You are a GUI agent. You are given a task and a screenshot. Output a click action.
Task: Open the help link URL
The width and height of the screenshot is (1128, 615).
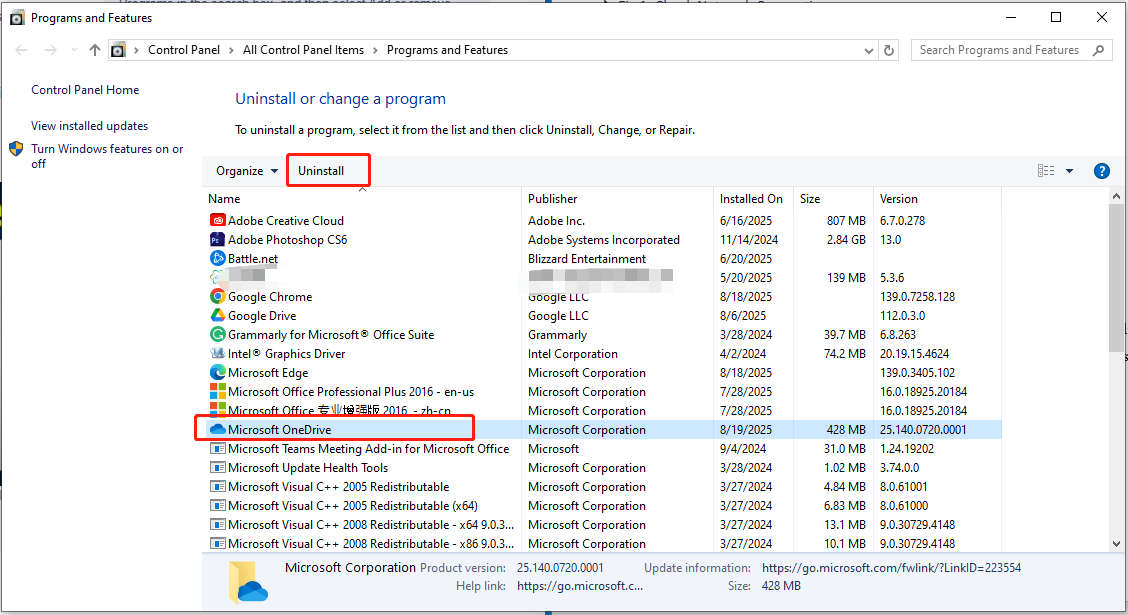click(580, 586)
